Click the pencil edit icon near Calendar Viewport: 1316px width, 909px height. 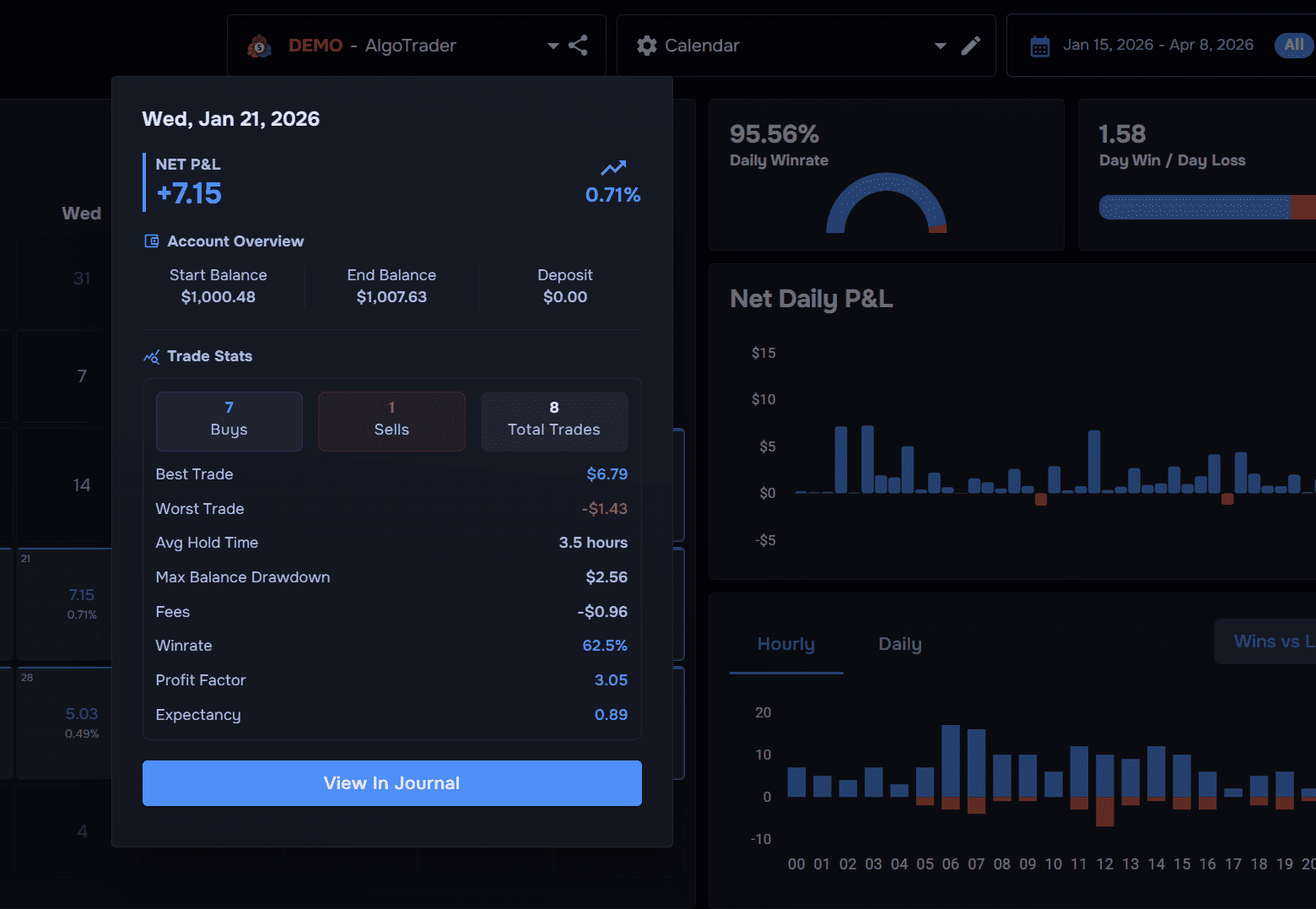tap(971, 46)
